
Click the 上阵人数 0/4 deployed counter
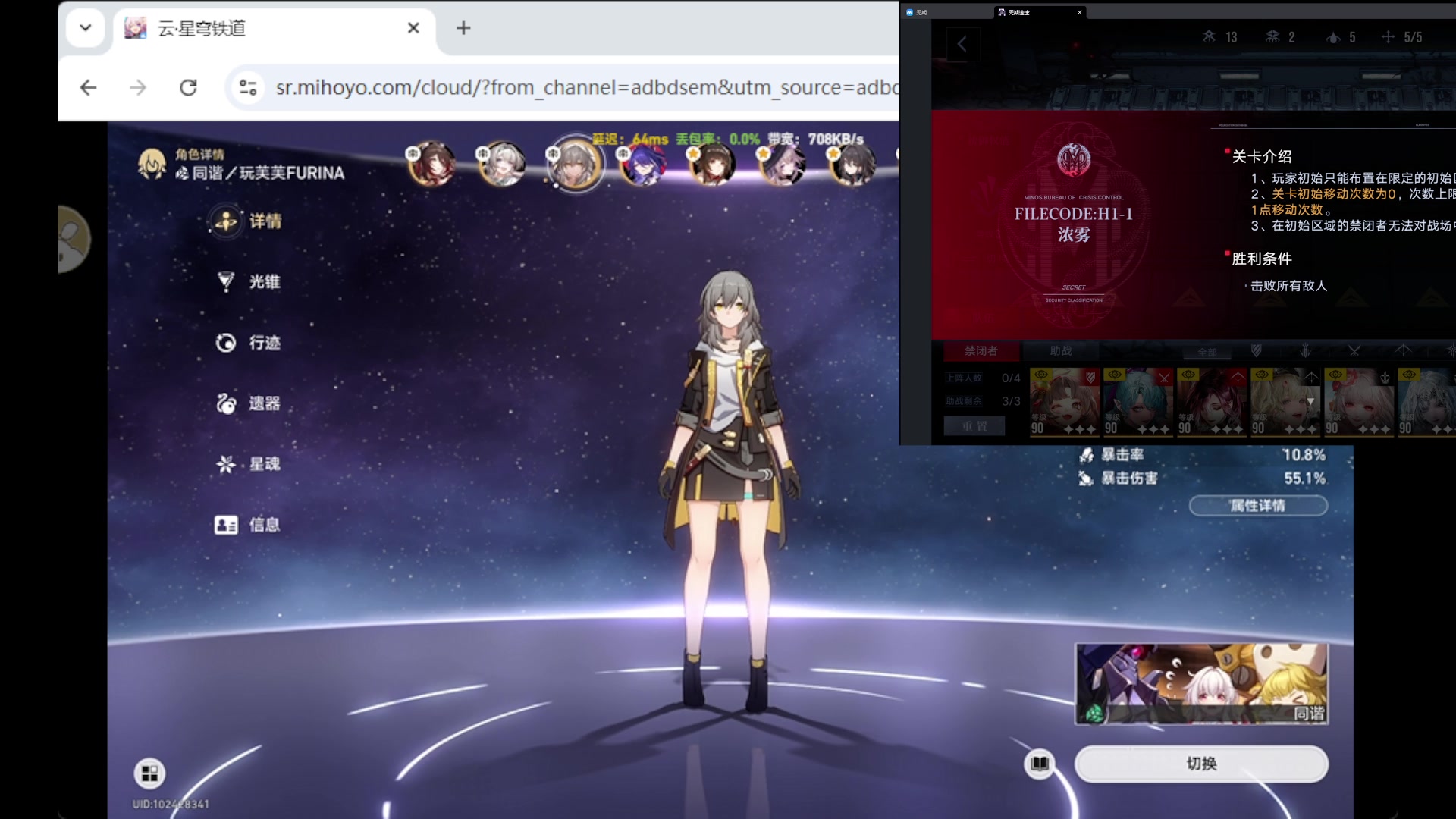click(983, 378)
